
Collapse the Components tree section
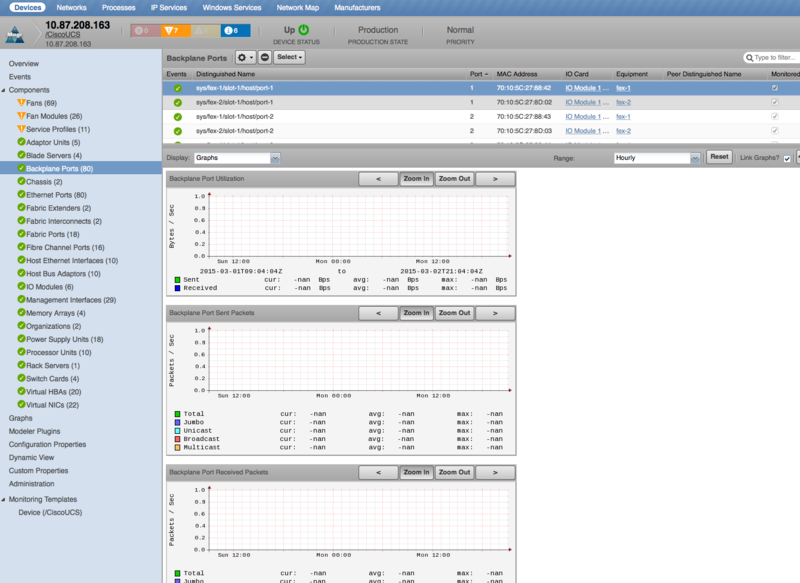click(x=4, y=90)
